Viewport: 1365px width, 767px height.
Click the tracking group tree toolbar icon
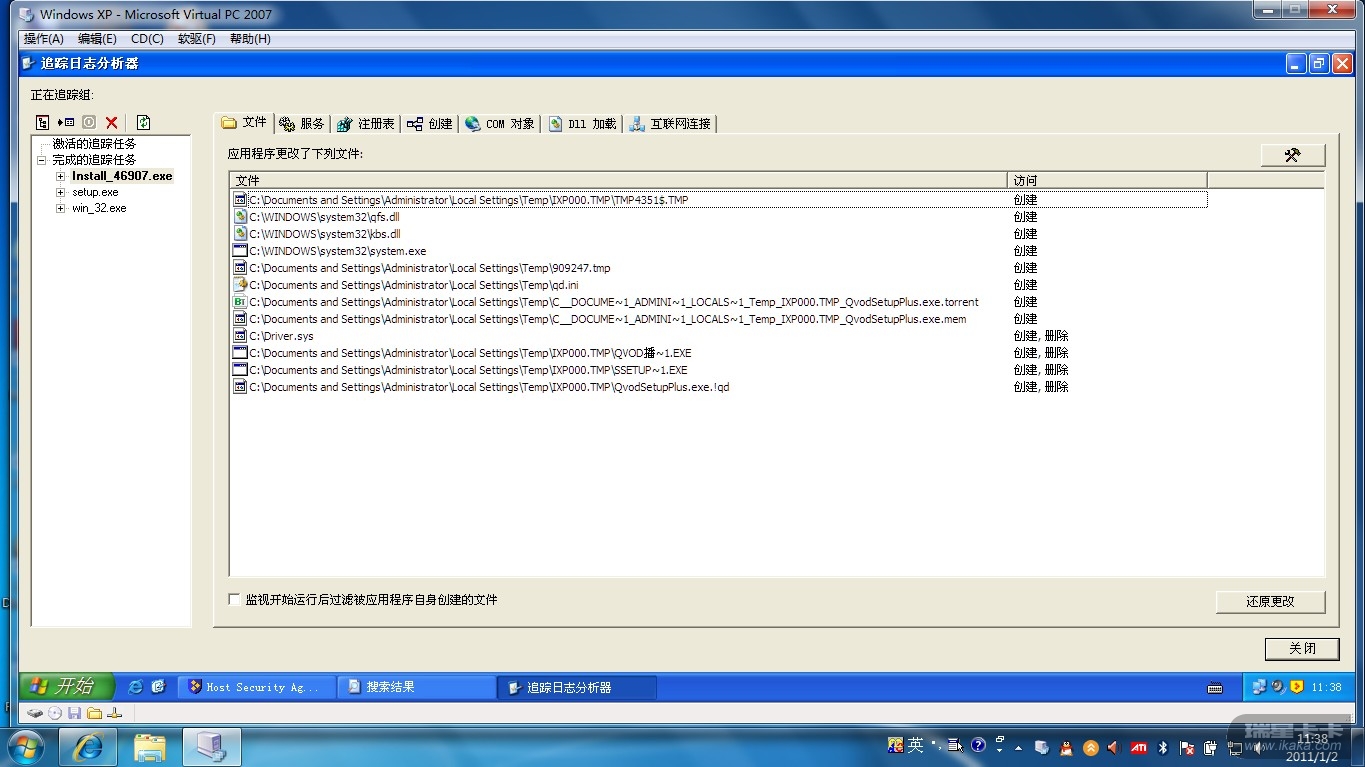coord(42,122)
